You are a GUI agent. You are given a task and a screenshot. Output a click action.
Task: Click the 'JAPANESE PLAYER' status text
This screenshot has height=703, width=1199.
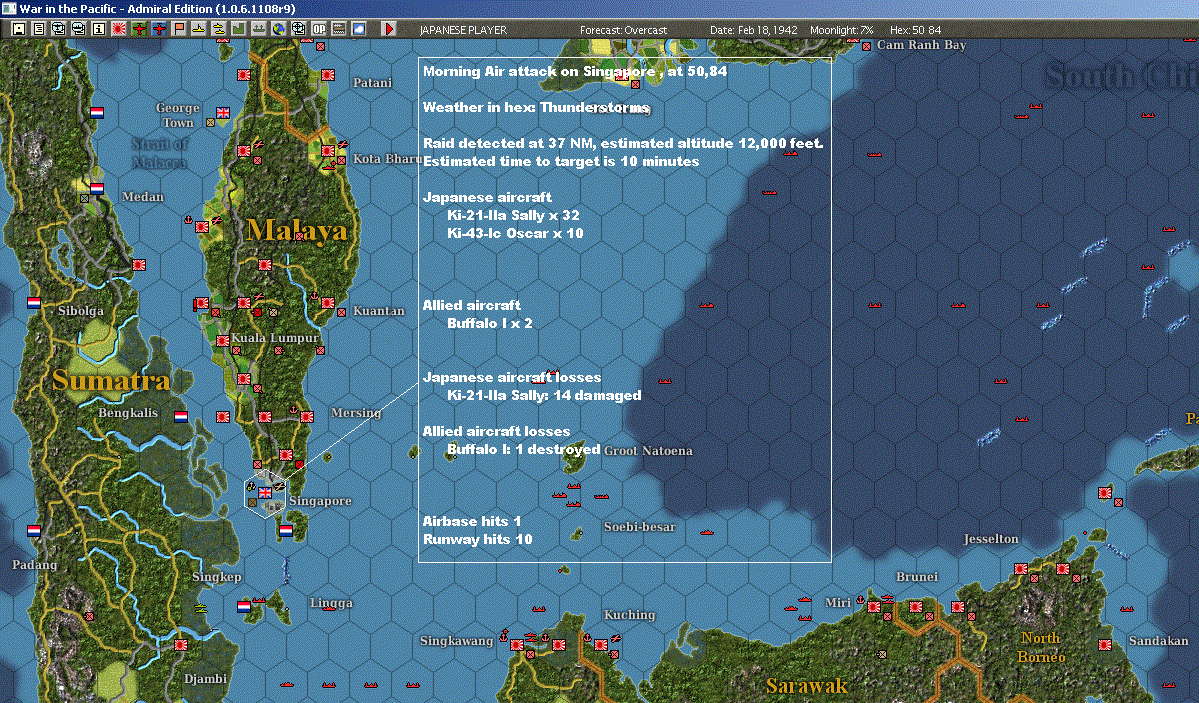[x=463, y=30]
